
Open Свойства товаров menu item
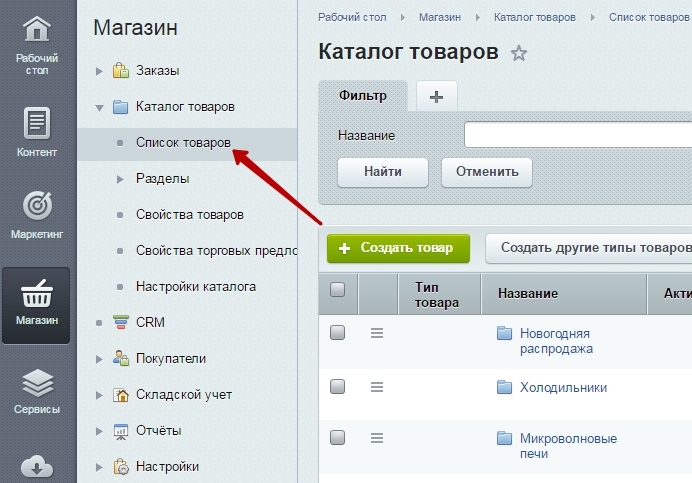click(190, 215)
